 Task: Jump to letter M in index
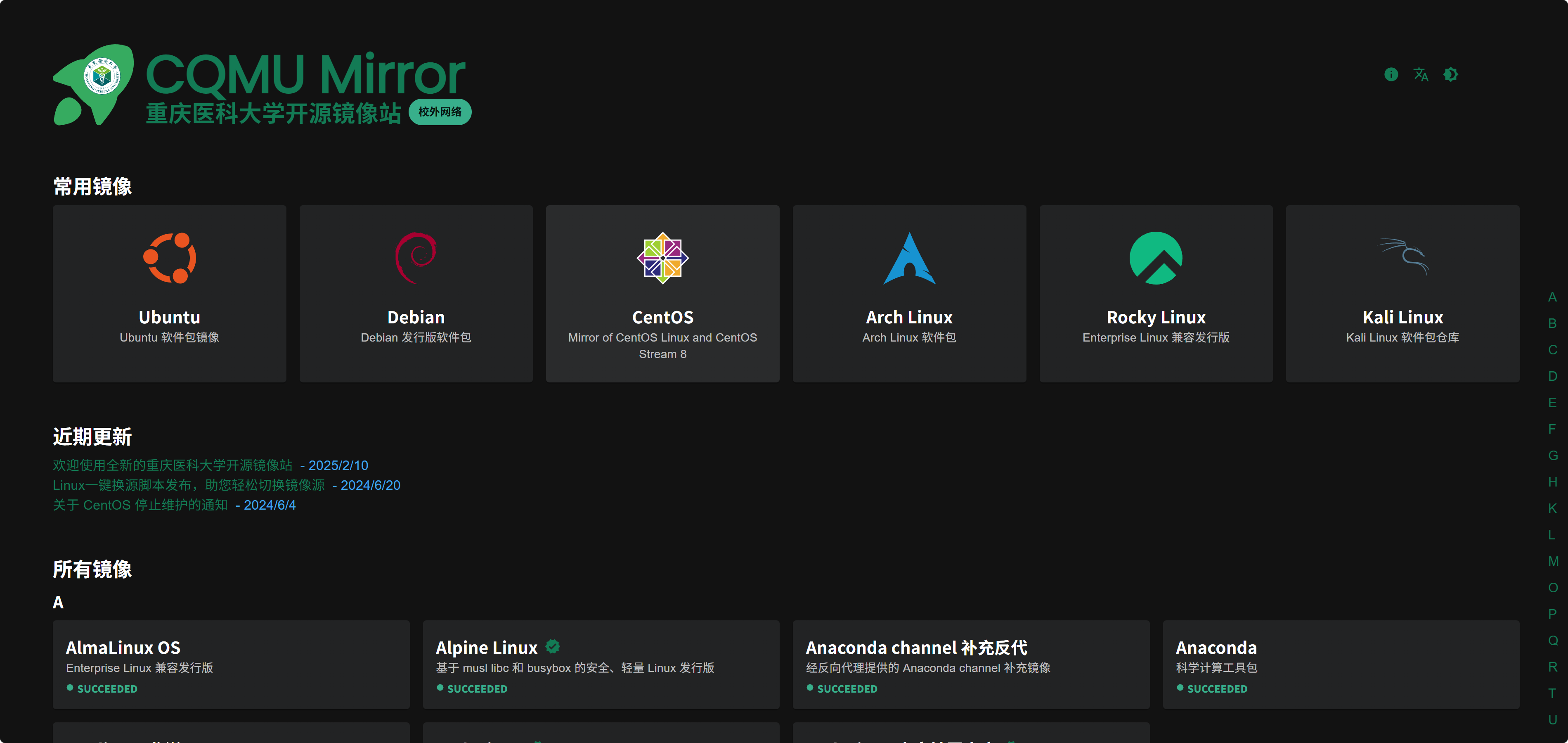[1553, 561]
